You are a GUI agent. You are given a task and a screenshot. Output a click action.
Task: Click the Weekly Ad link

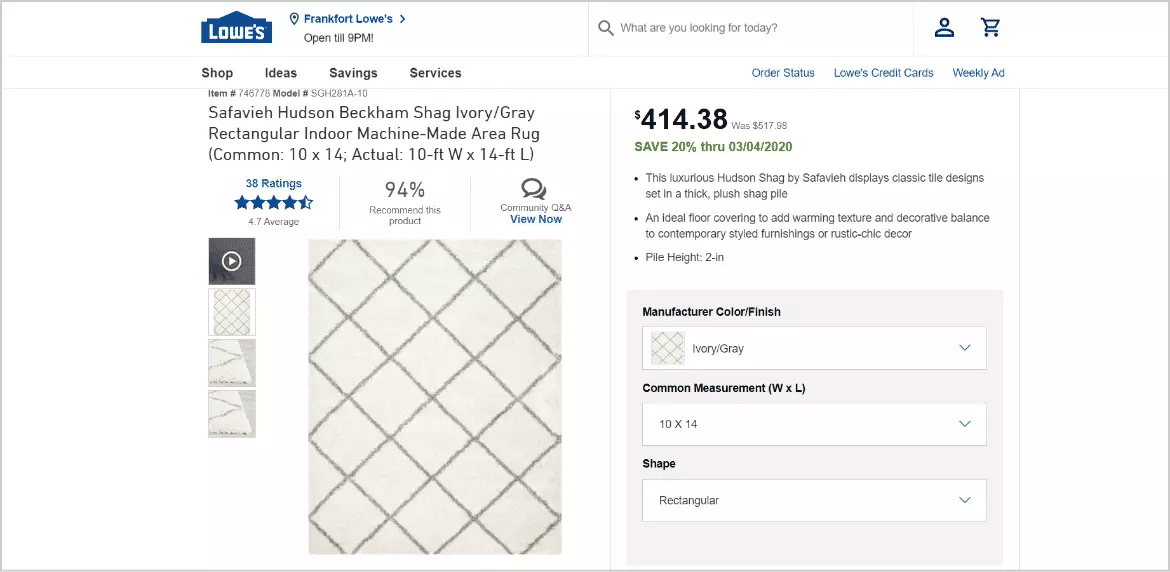coord(978,73)
